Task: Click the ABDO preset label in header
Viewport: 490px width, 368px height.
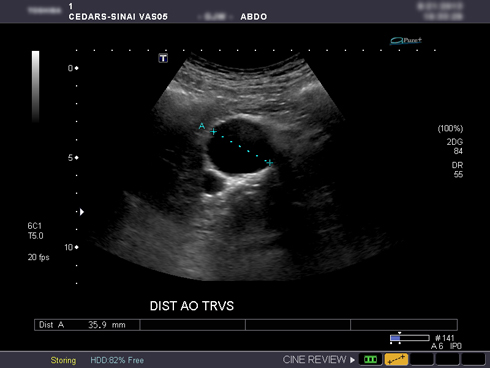Action: [x=254, y=17]
